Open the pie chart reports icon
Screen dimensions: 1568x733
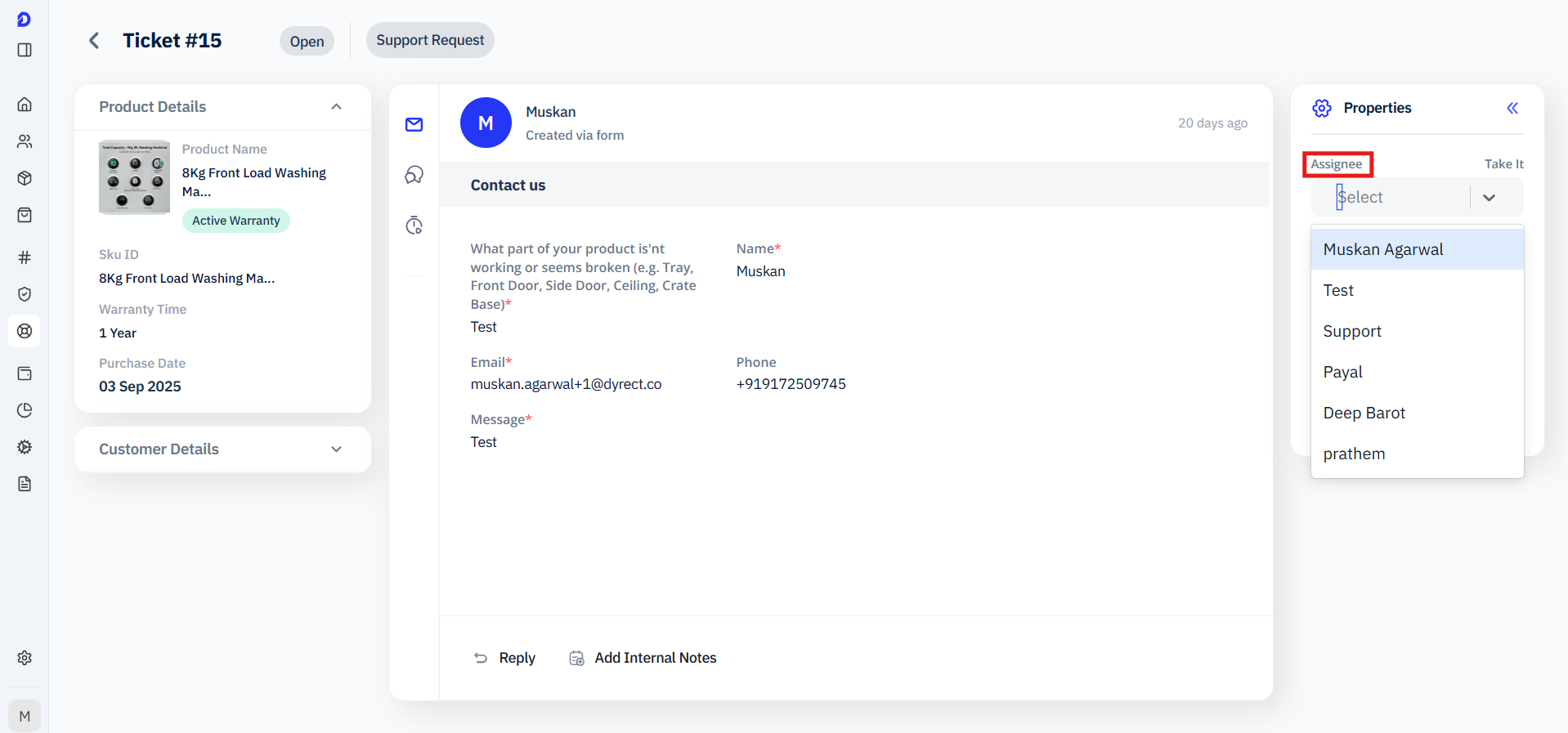[25, 410]
